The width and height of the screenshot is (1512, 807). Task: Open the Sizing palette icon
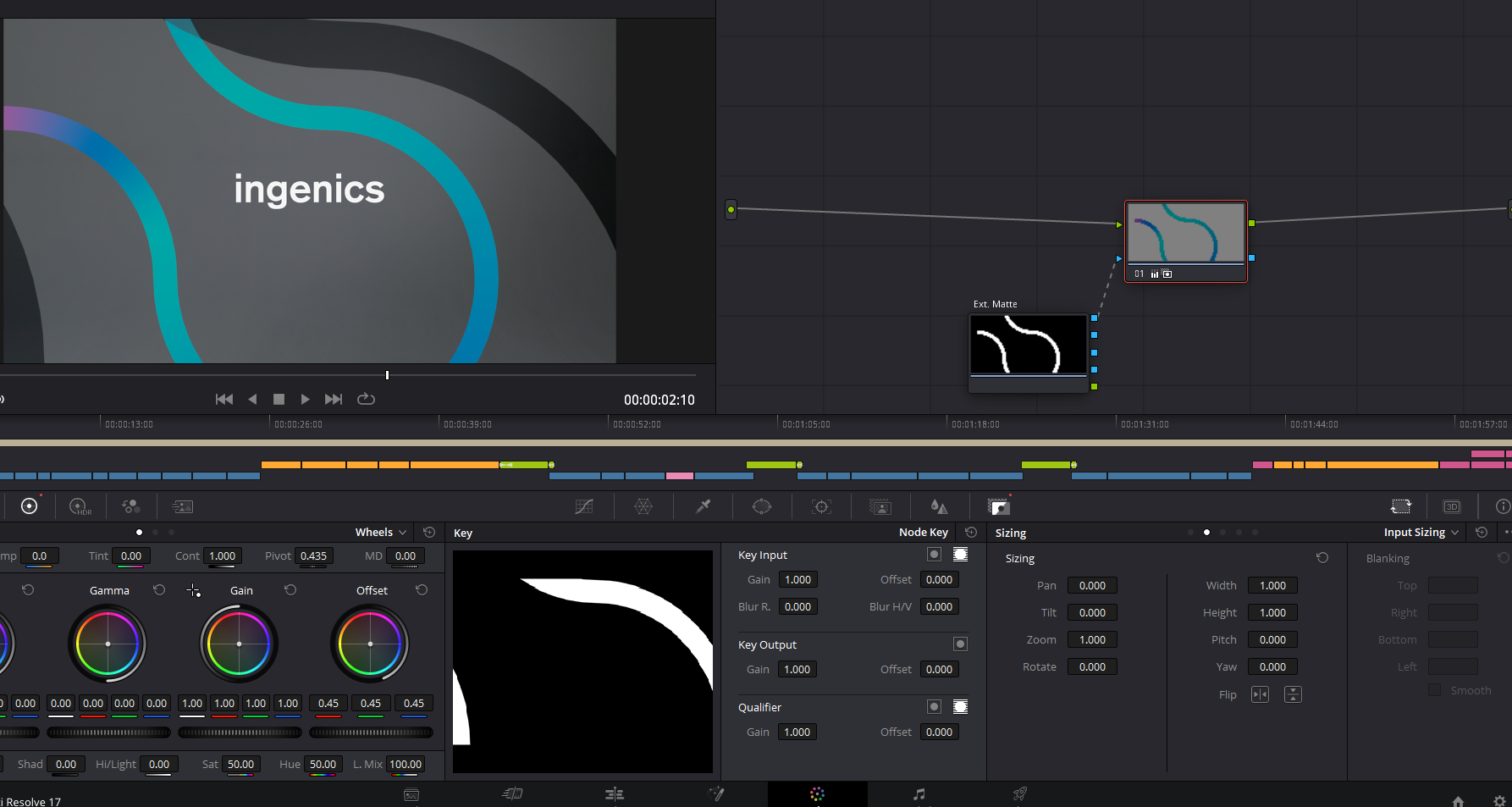tap(1401, 506)
